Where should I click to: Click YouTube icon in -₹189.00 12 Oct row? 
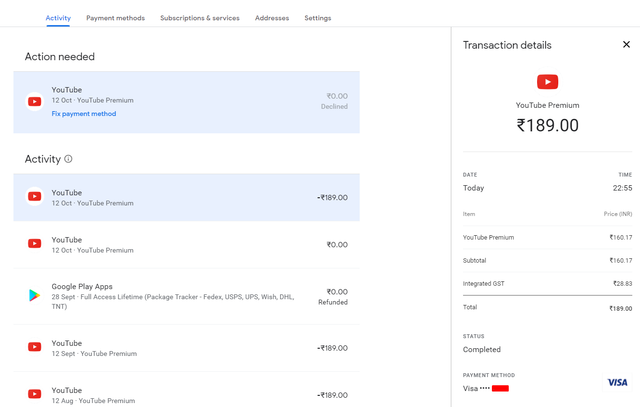(35, 197)
